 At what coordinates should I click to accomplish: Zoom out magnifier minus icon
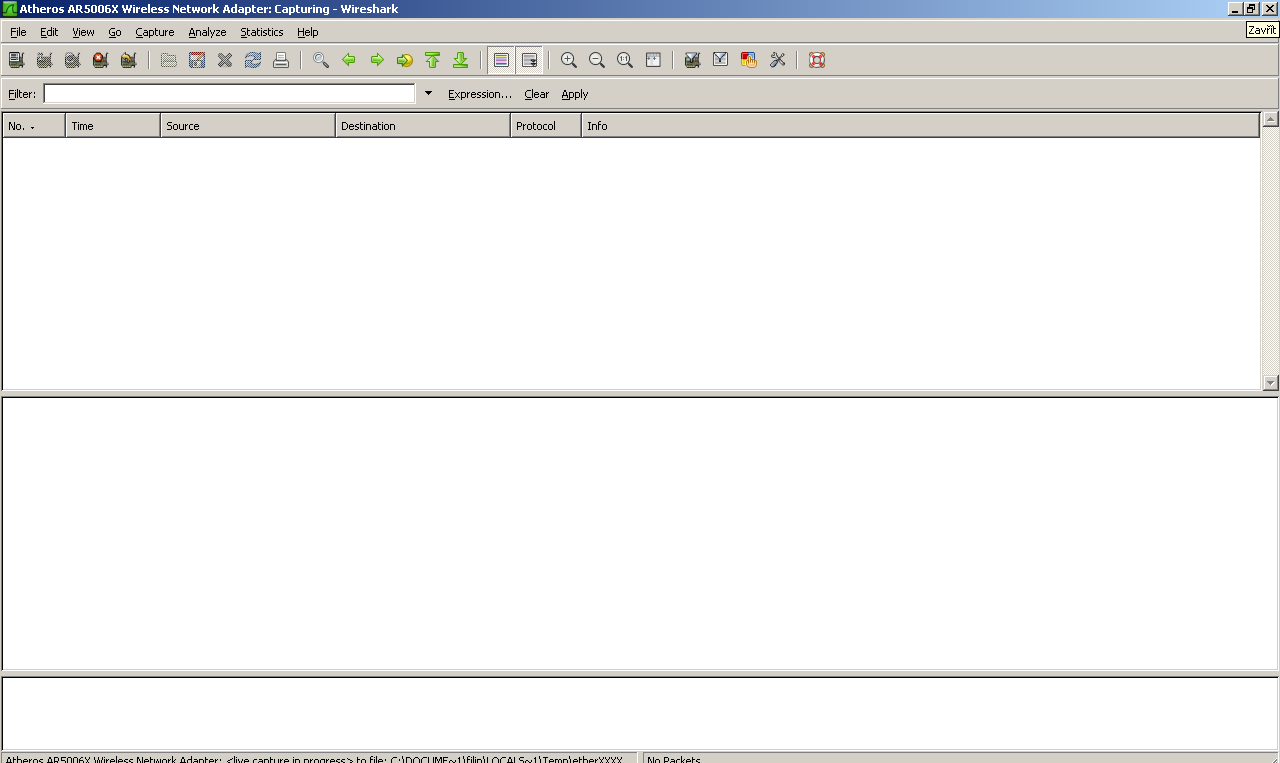coord(597,60)
